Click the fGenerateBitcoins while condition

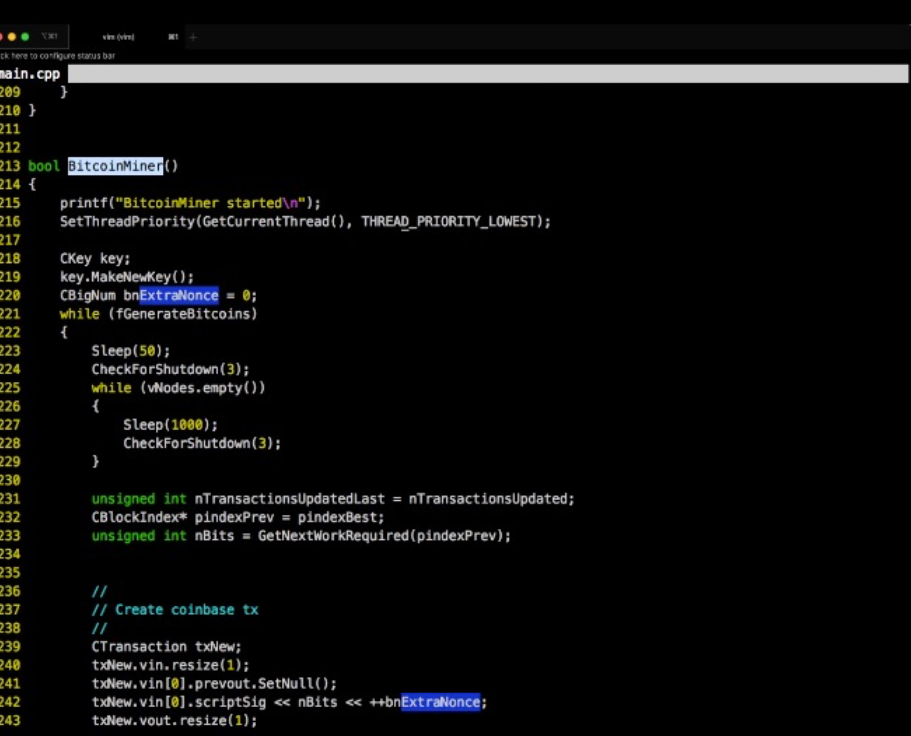point(182,314)
